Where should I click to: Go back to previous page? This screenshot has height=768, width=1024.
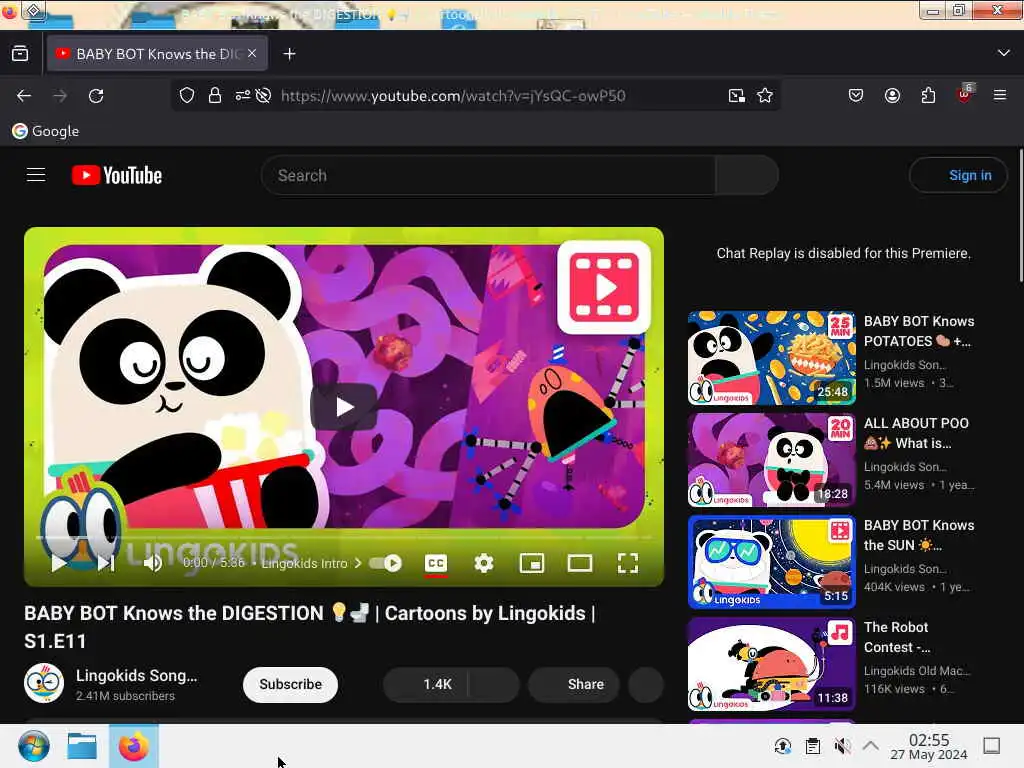[24, 96]
